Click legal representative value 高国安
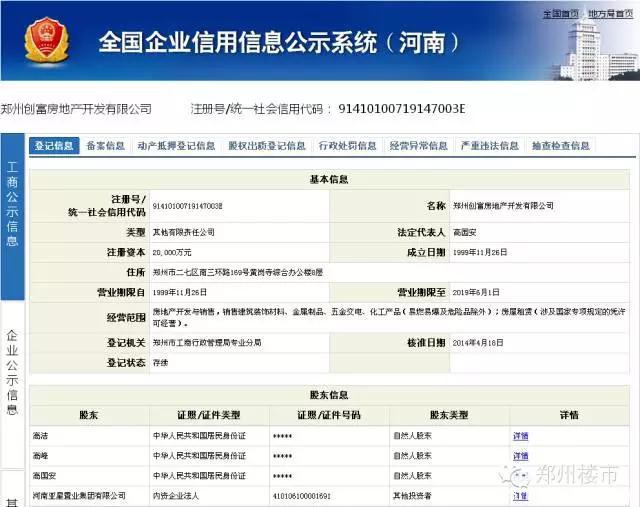 pos(464,233)
